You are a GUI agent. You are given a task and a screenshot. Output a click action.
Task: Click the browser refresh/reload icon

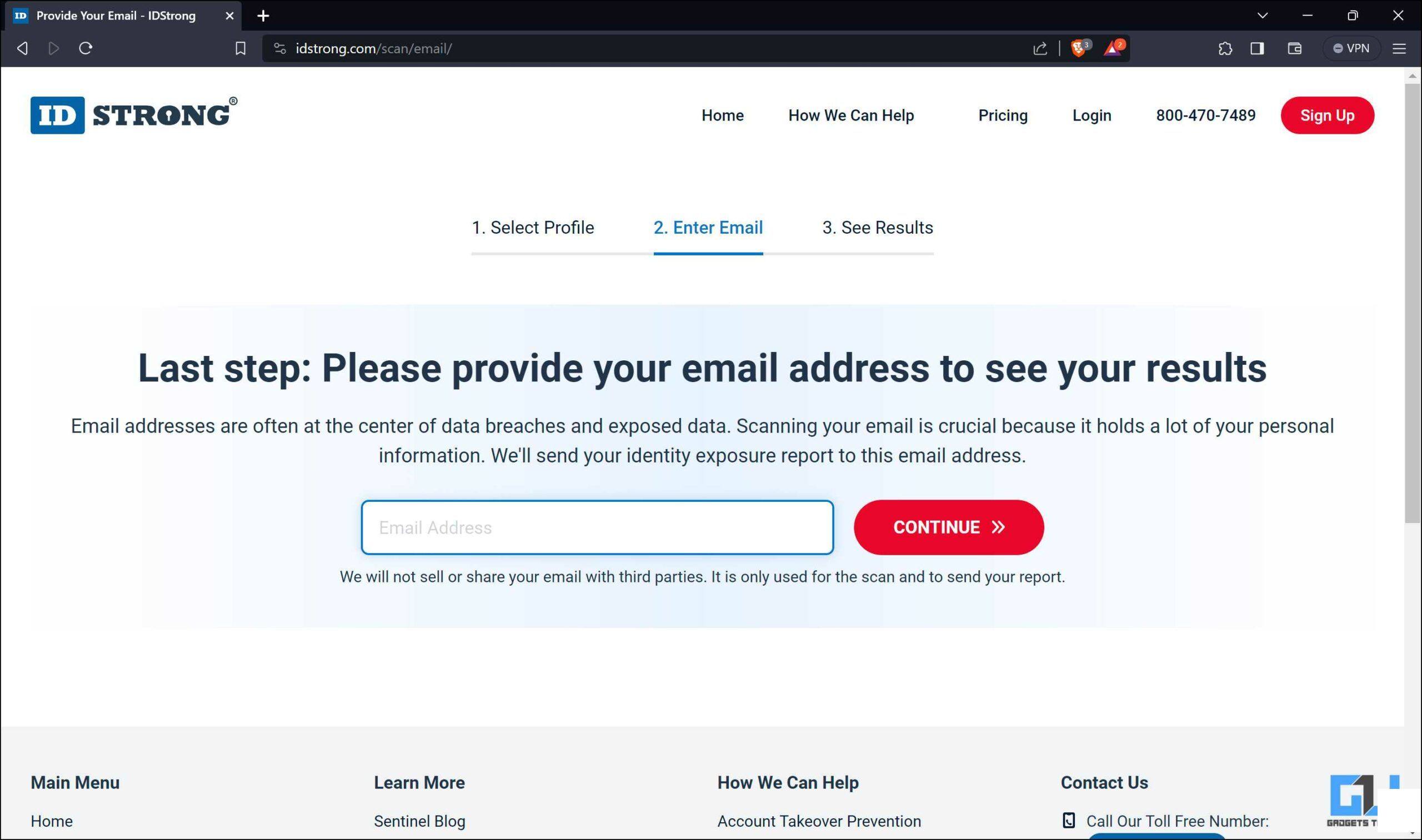tap(85, 48)
